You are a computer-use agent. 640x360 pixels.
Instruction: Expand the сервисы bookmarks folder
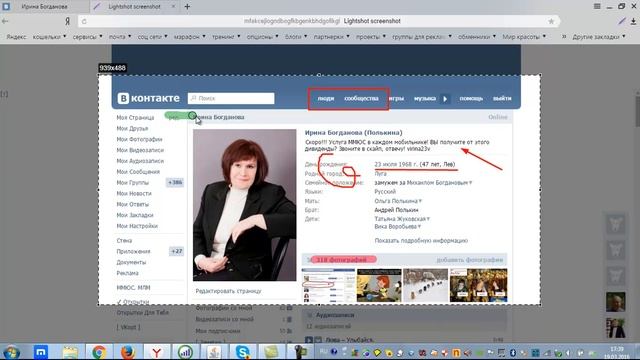coord(87,37)
